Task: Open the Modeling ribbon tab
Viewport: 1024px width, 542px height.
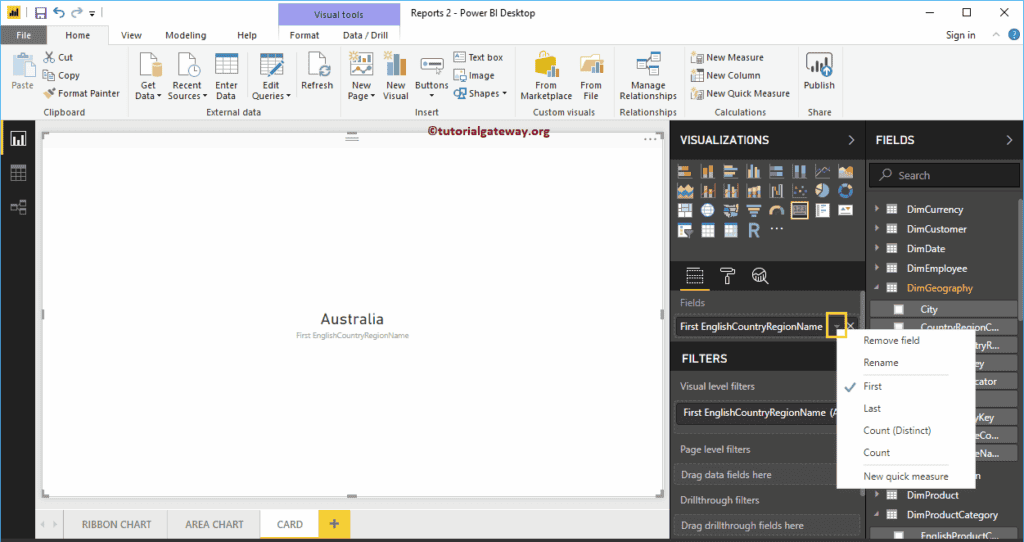Action: [x=185, y=35]
